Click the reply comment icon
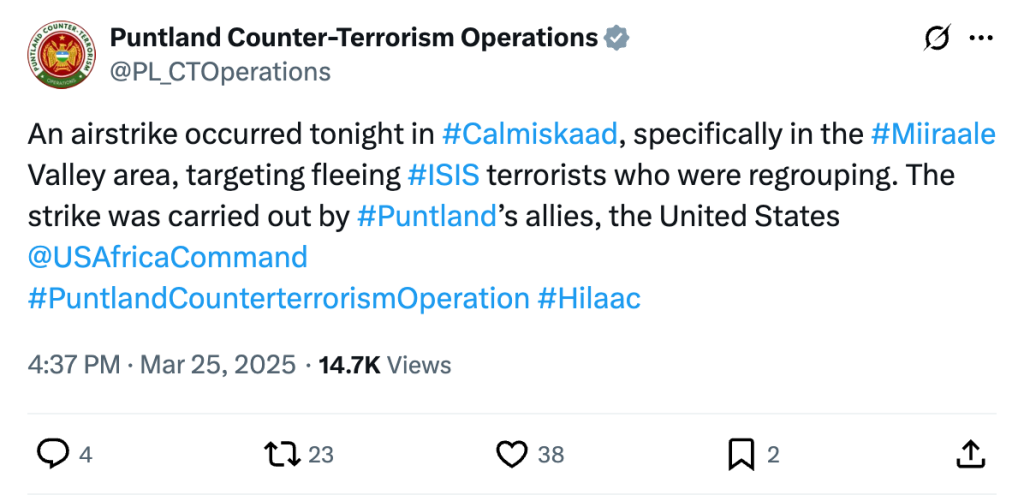The width and height of the screenshot is (1024, 495). click(52, 455)
